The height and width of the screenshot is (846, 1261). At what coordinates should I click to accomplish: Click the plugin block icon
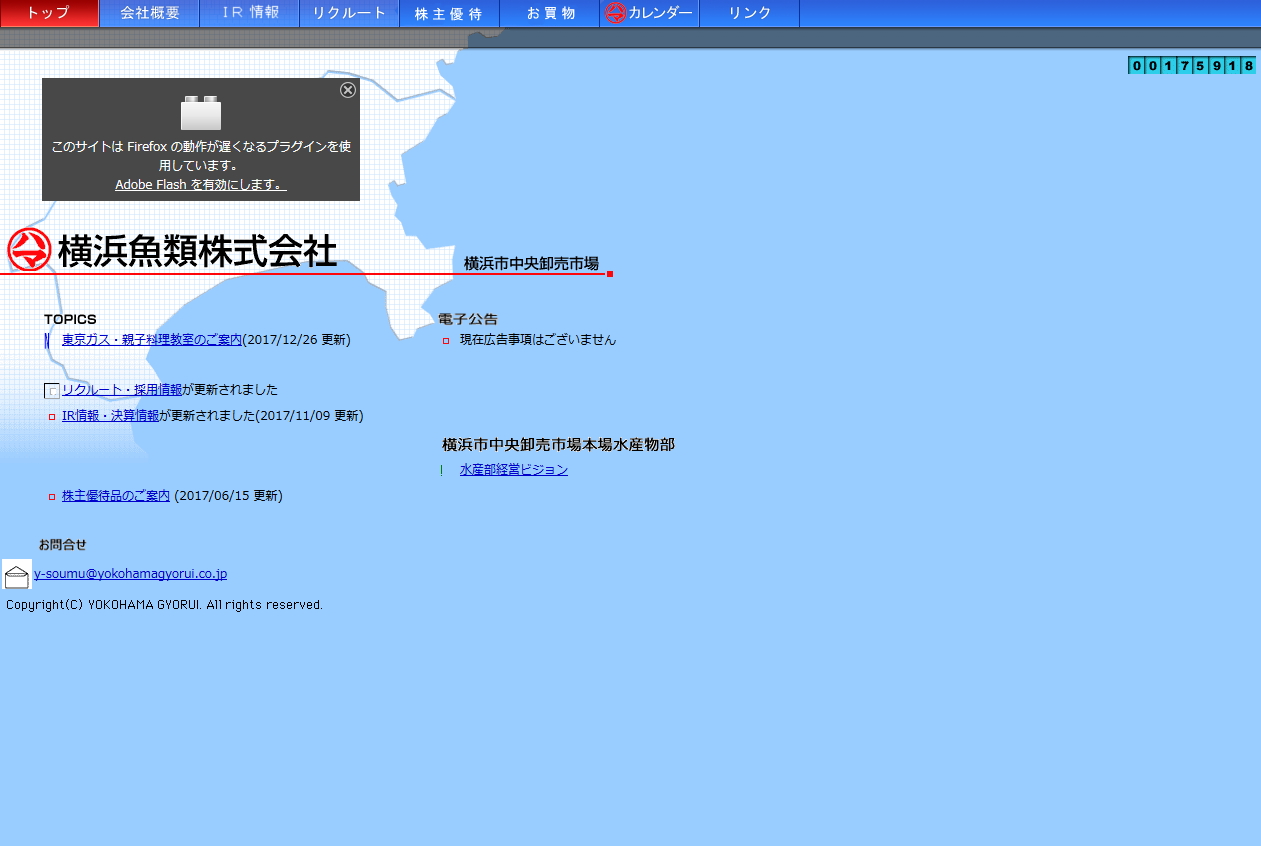point(201,113)
